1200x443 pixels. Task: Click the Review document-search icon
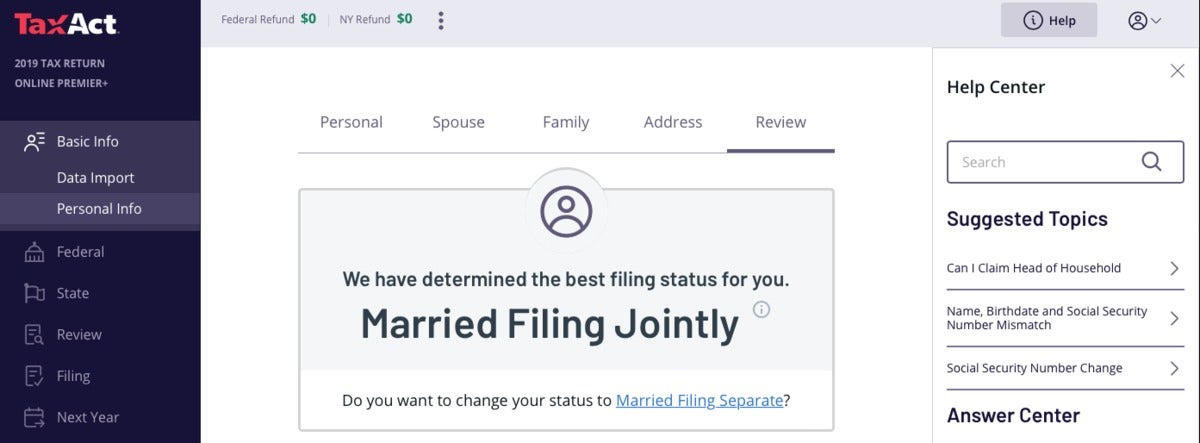coord(35,335)
